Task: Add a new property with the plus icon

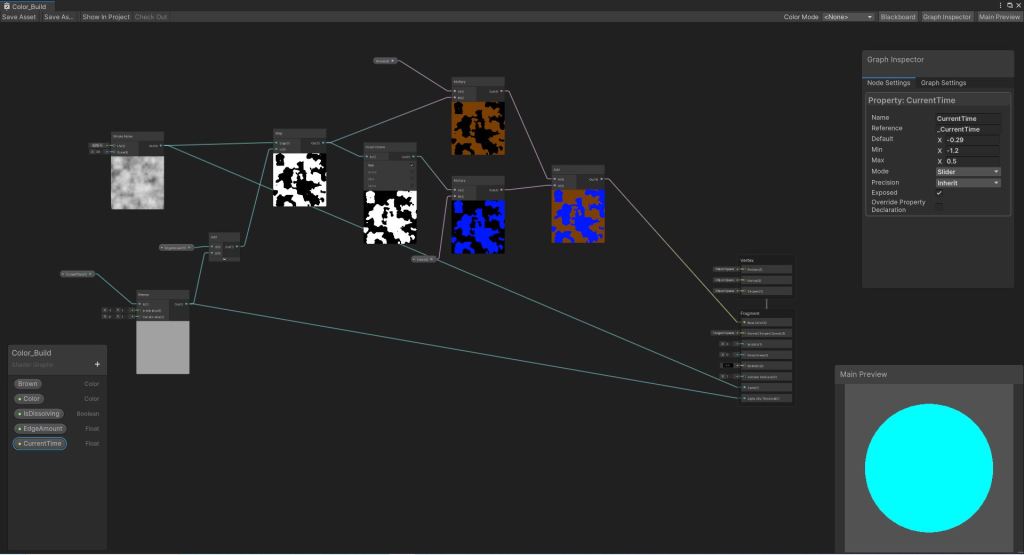Action: [97, 365]
